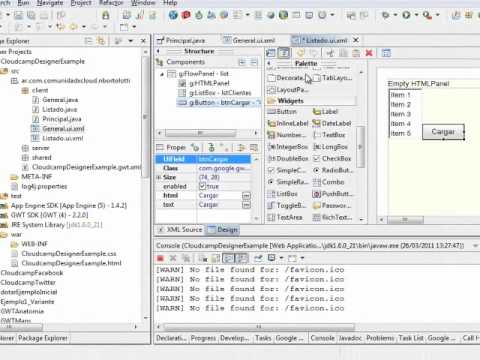Open the Package Explorer view menu dropdown
The width and height of the screenshot is (480, 360).
[131, 41]
